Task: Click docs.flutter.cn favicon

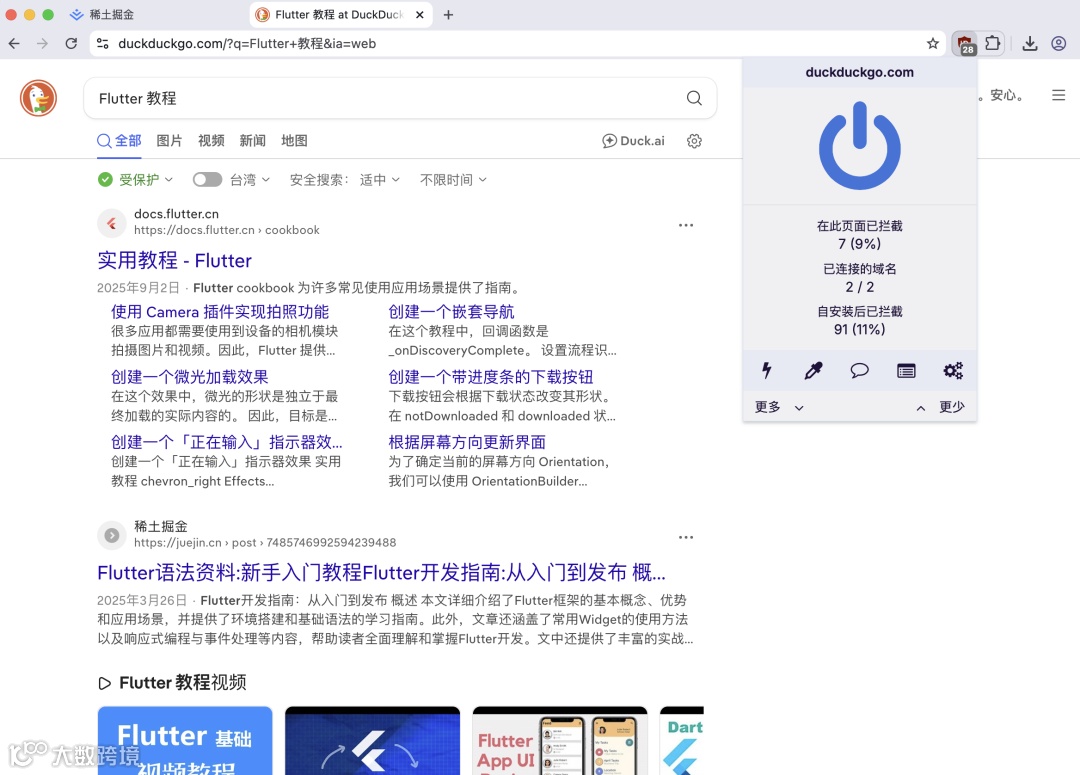Action: coord(112,223)
